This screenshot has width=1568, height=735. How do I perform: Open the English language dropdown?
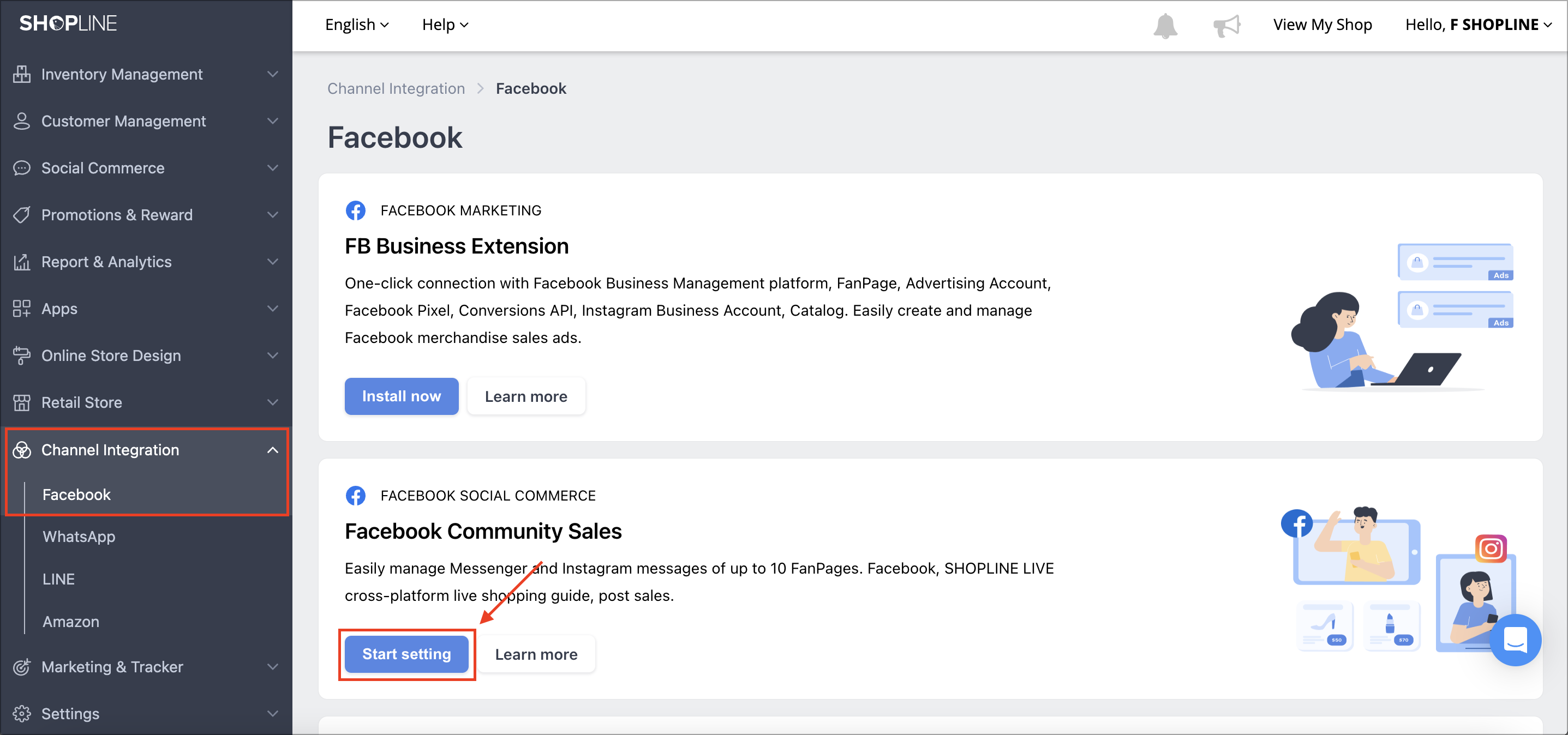[x=357, y=25]
